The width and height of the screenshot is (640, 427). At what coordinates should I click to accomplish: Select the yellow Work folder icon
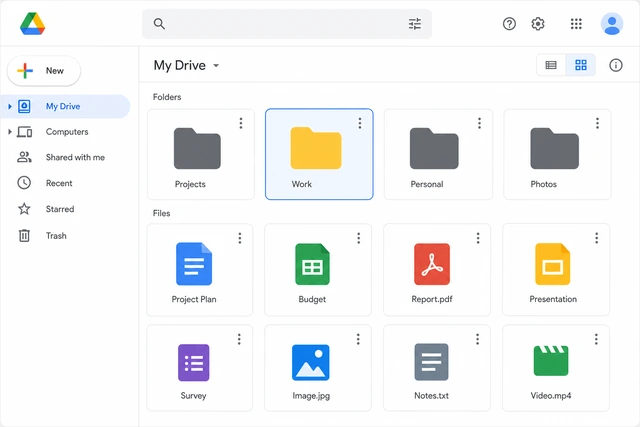[x=316, y=148]
